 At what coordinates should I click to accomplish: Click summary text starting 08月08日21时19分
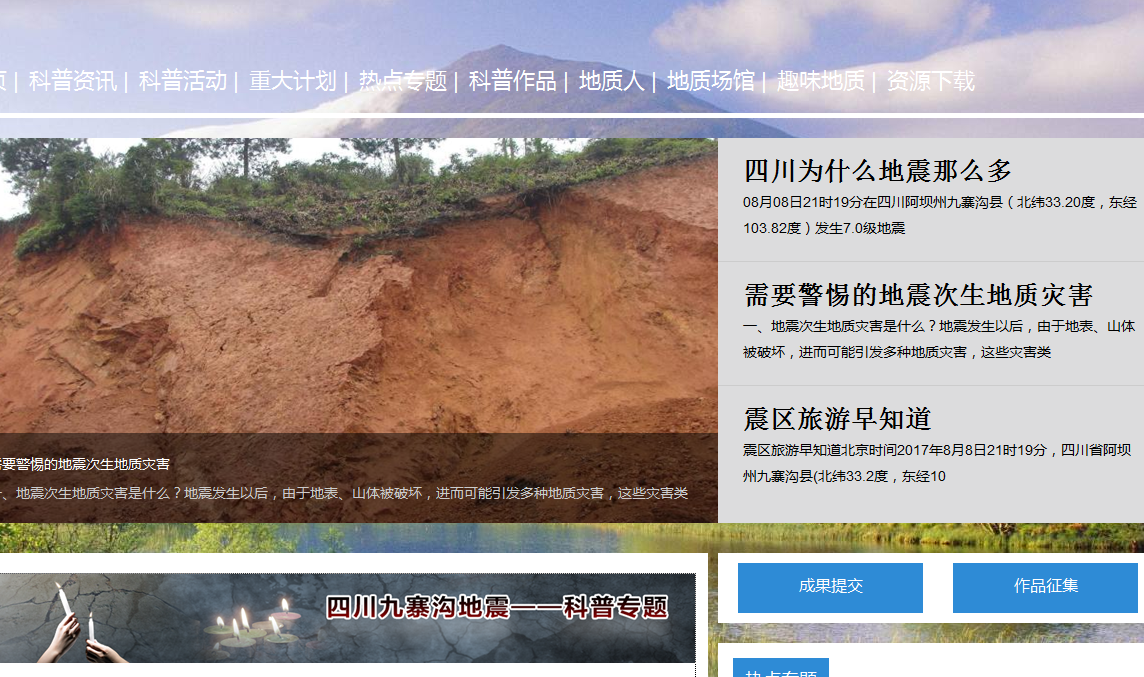(x=939, y=214)
